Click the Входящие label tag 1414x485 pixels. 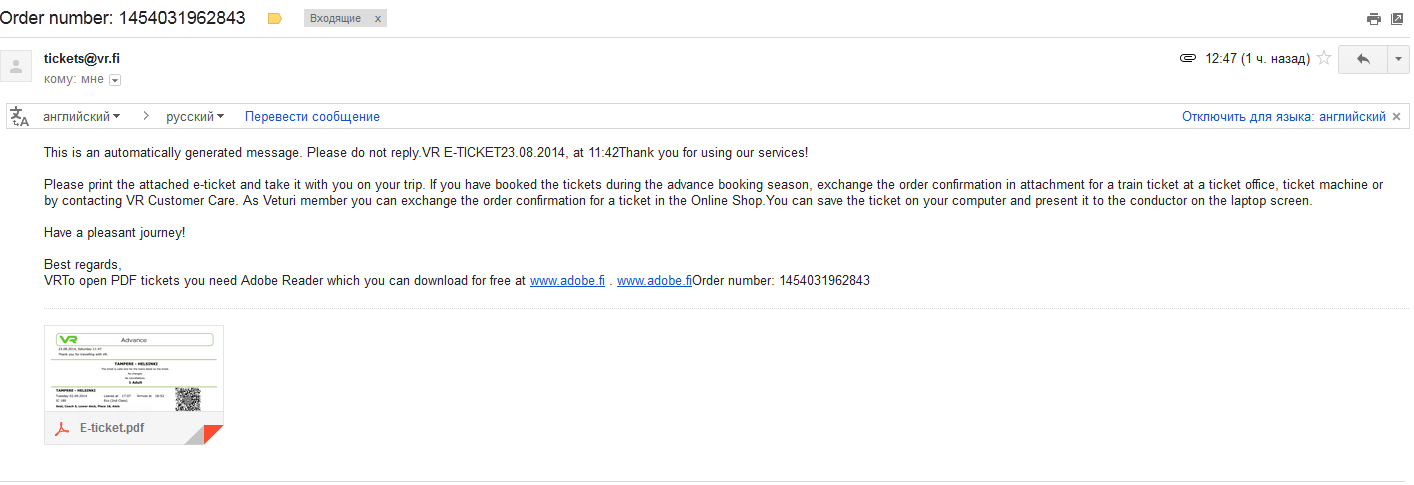(x=336, y=19)
